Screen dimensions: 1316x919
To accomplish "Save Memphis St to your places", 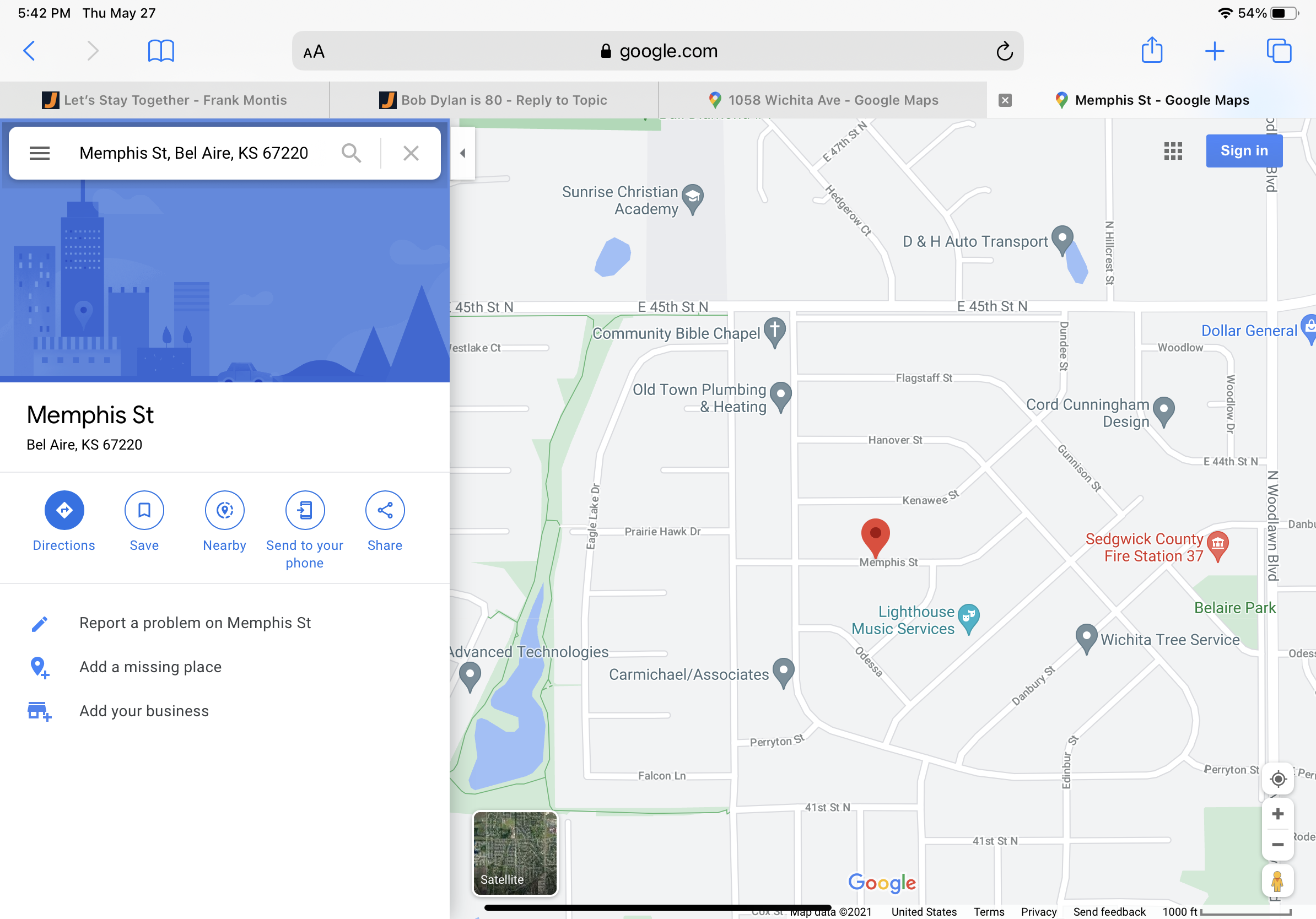I will pos(144,521).
